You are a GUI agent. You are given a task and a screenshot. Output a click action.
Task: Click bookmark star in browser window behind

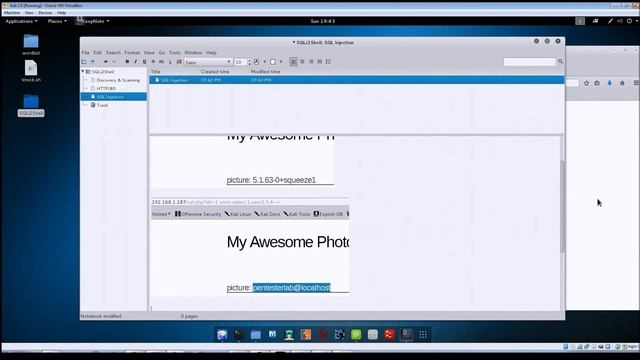tap(587, 83)
